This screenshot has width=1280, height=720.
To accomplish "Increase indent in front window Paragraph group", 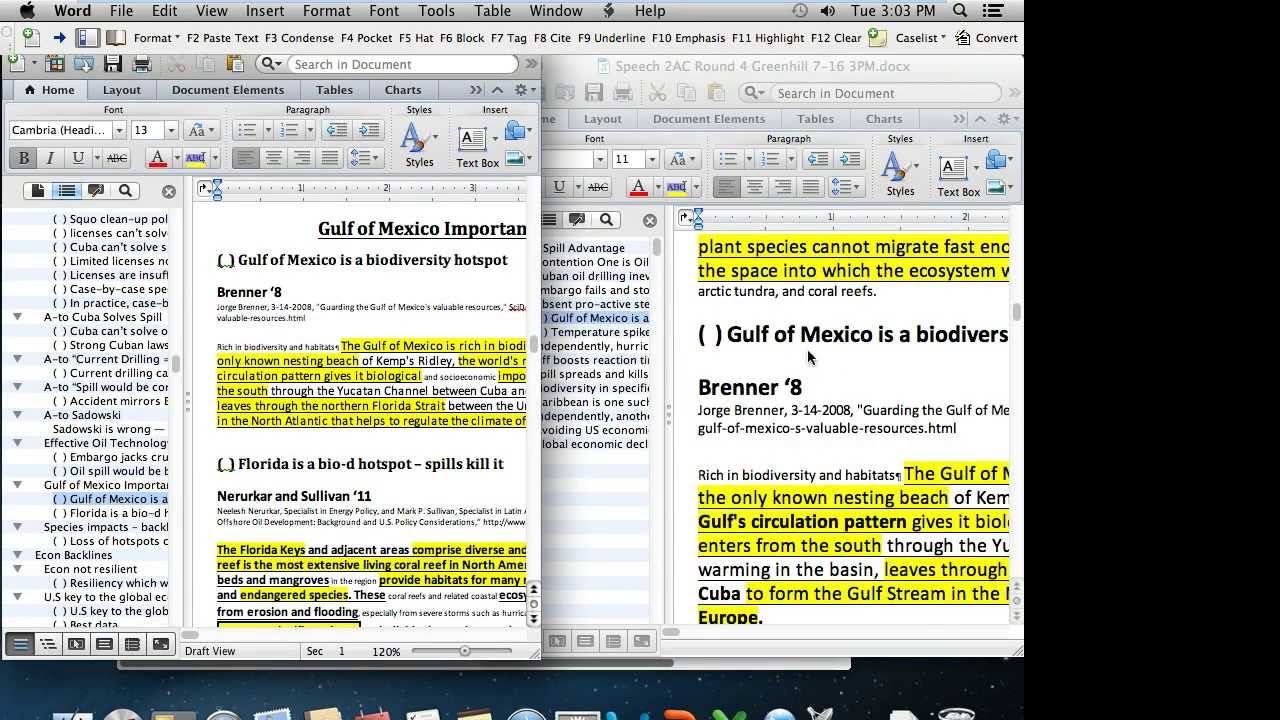I will click(x=369, y=130).
